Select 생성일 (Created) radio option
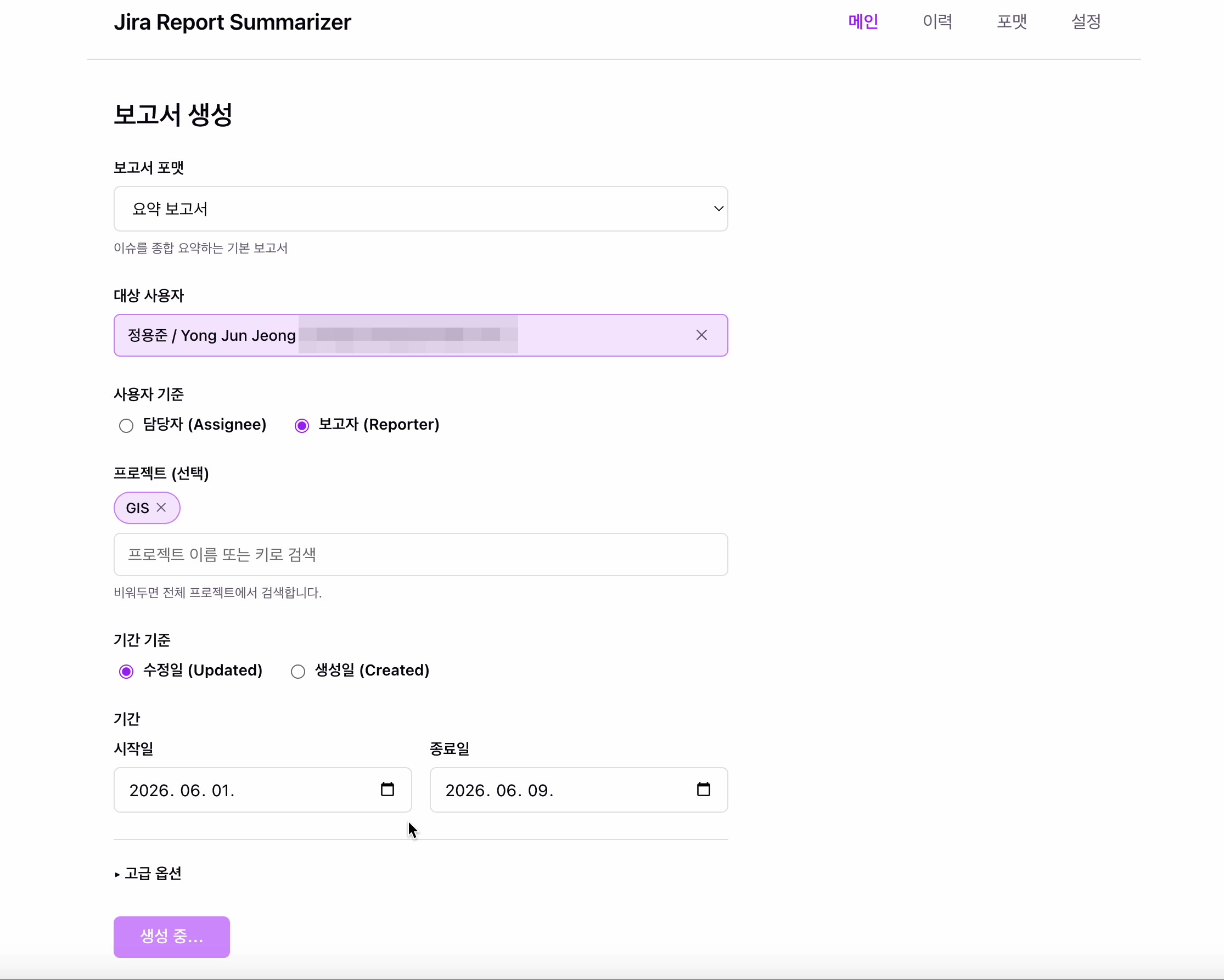This screenshot has height=980, width=1224. pos(297,671)
